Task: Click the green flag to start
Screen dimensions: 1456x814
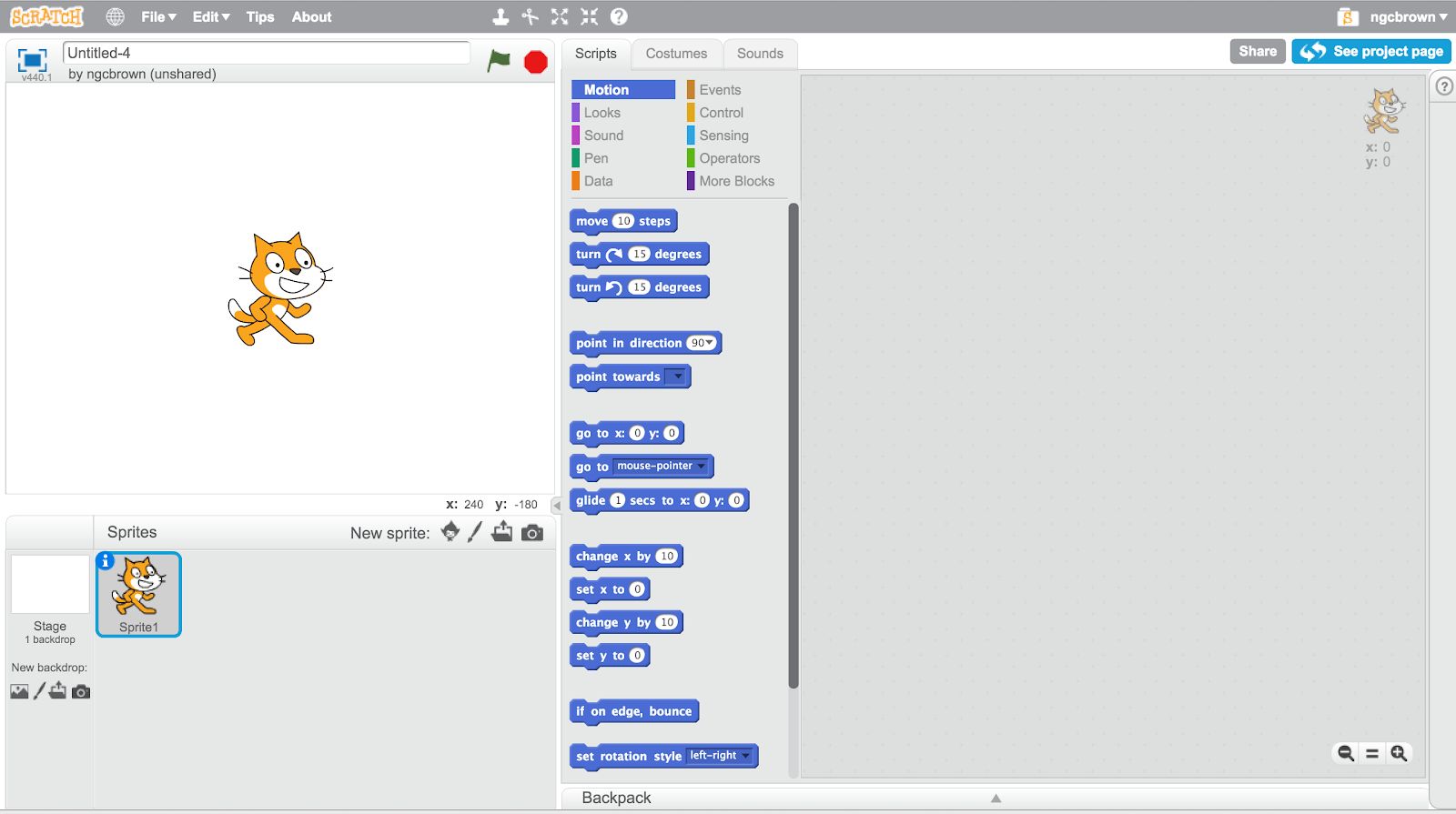Action: 499,61
